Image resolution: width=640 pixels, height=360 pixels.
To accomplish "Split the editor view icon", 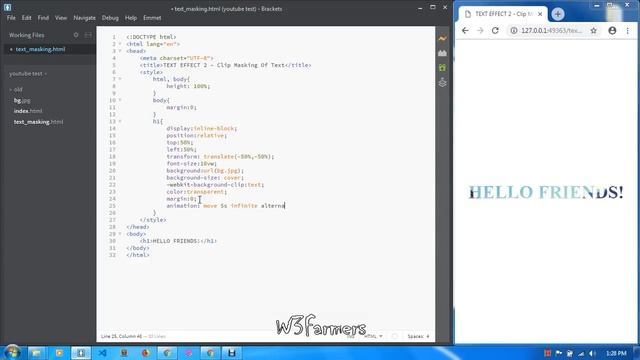I will pyautogui.click(x=88, y=35).
